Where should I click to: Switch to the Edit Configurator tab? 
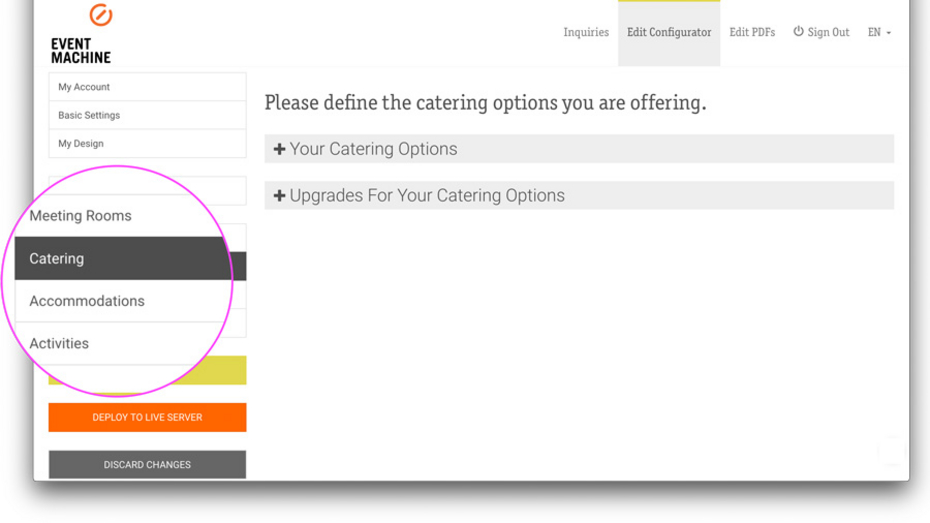[x=669, y=33]
